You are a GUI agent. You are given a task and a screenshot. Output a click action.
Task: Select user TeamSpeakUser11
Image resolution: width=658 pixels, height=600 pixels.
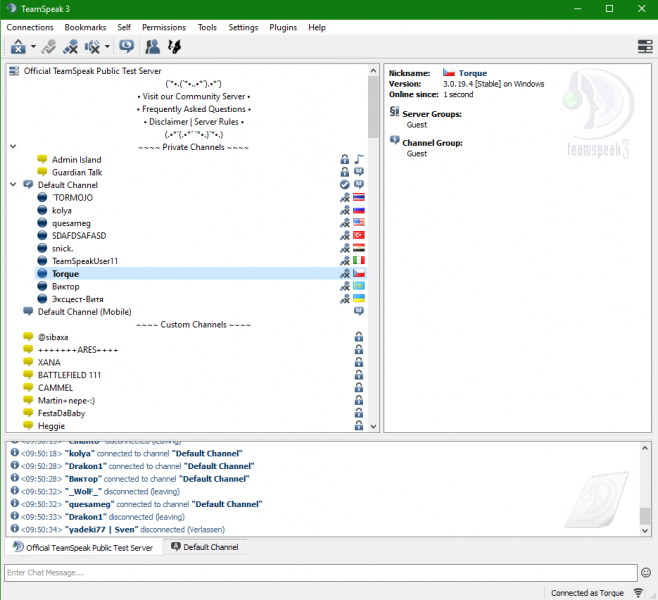click(85, 261)
